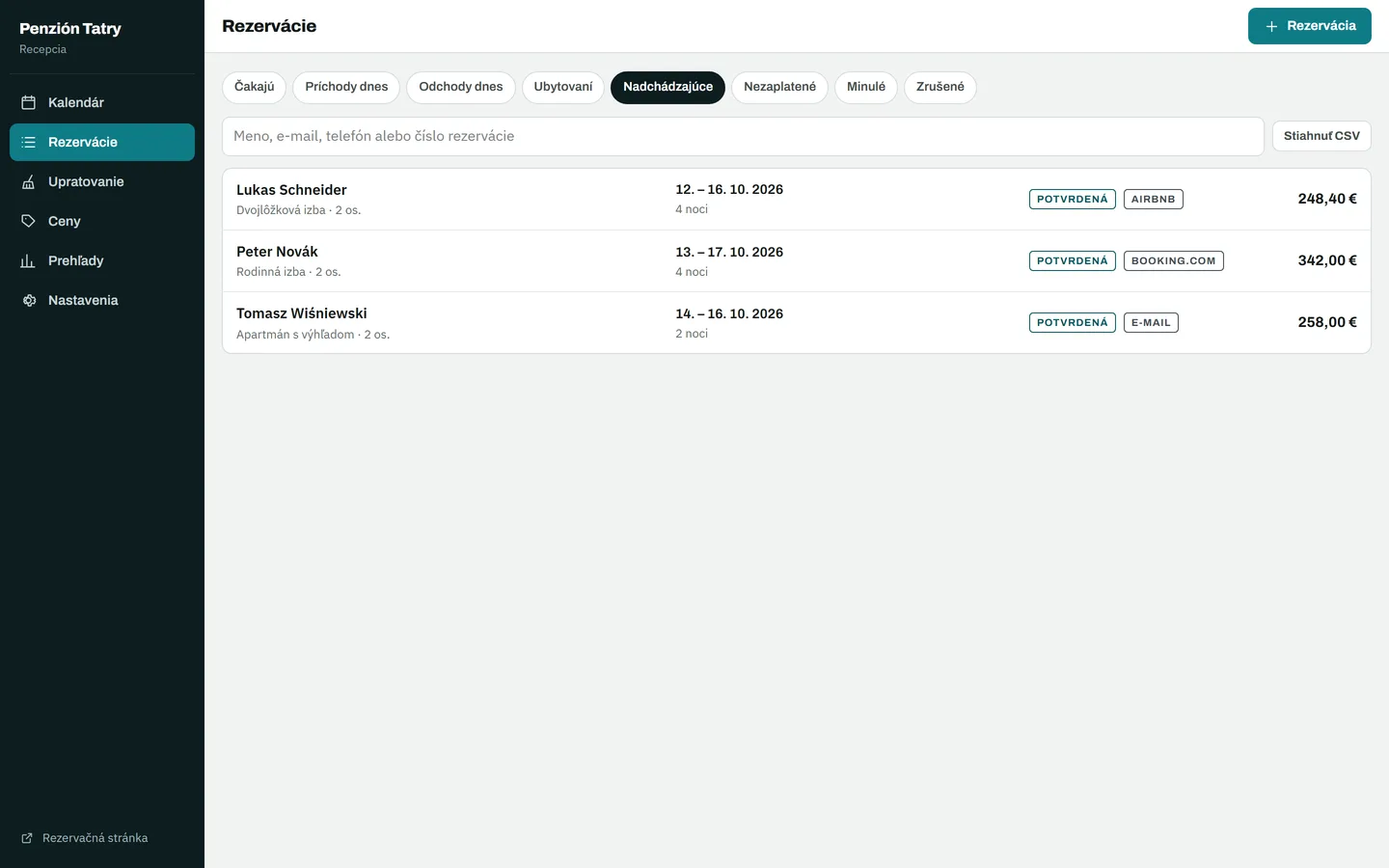
Task: Click dates 14. – 16. 10. 2026
Action: click(x=729, y=314)
